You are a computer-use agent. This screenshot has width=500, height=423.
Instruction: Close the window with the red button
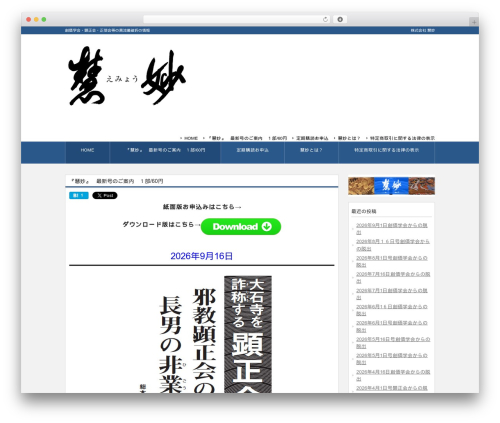[29, 20]
